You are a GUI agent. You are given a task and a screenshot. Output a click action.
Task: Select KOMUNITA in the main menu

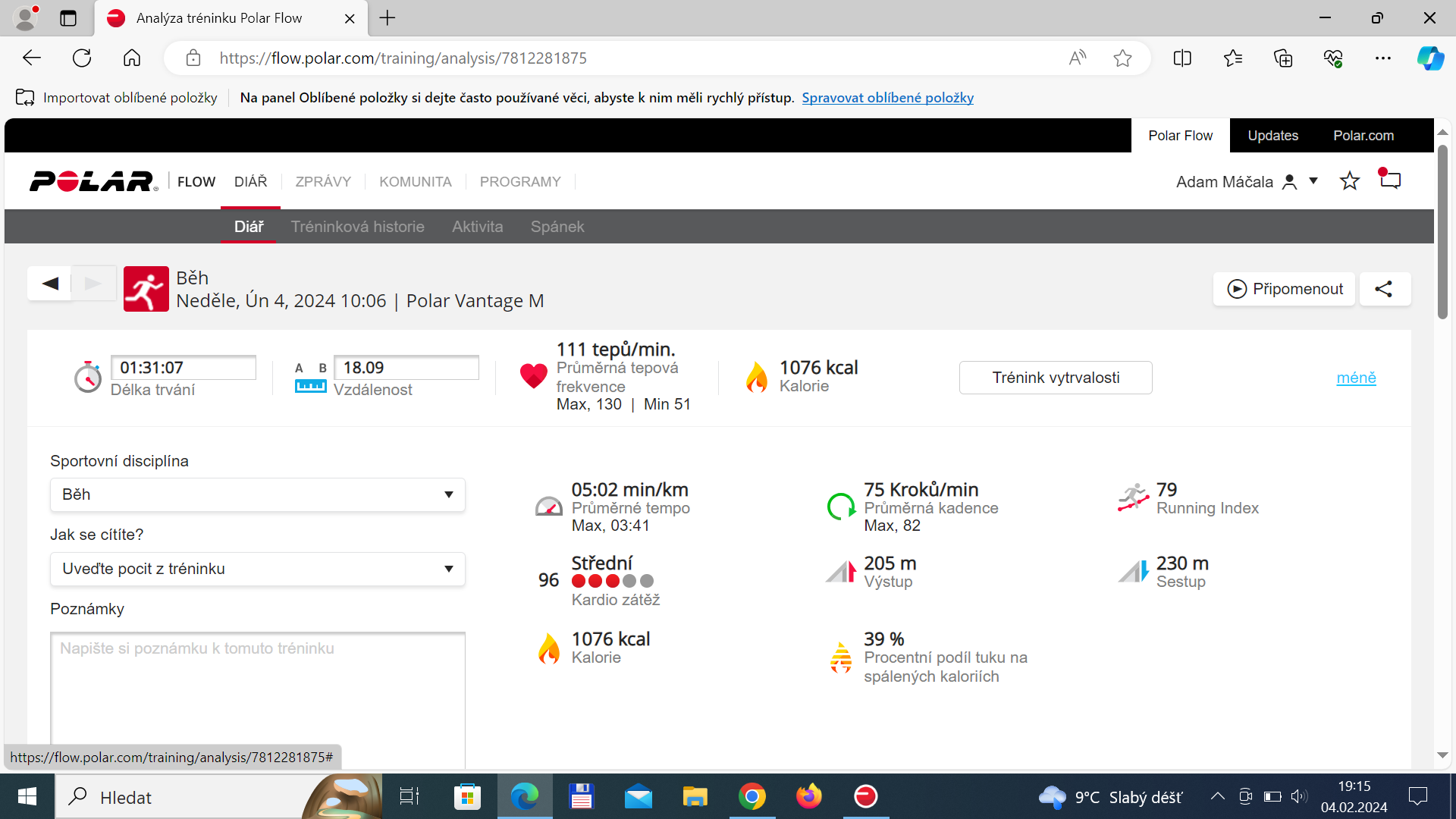point(416,182)
